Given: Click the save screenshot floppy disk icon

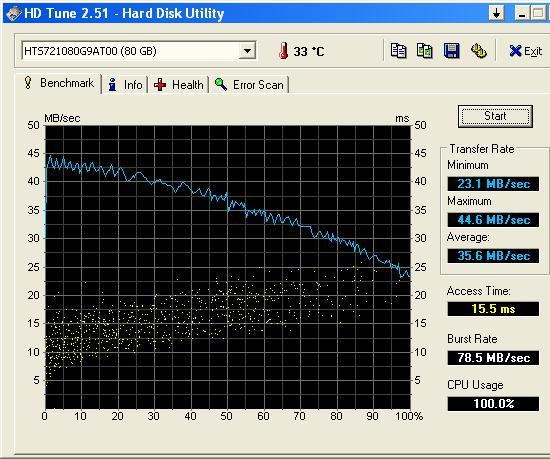Looking at the screenshot, I should click(451, 51).
